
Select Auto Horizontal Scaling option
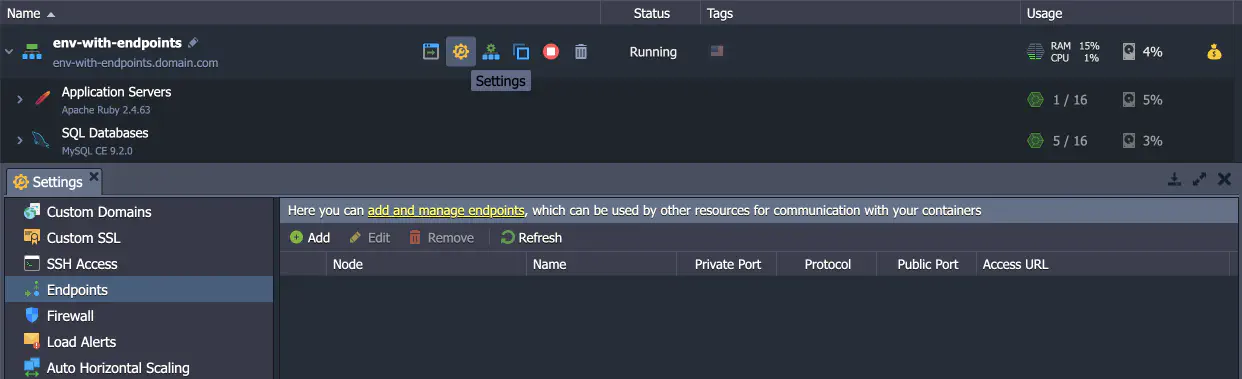(118, 368)
